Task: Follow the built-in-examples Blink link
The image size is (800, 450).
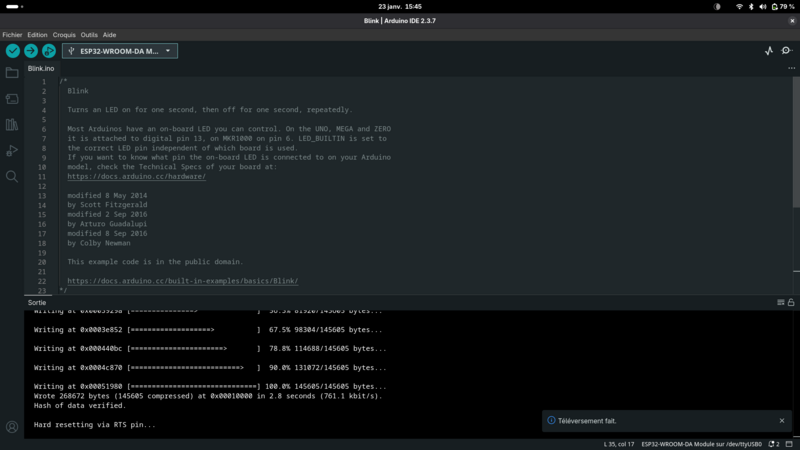Action: pyautogui.click(x=183, y=281)
